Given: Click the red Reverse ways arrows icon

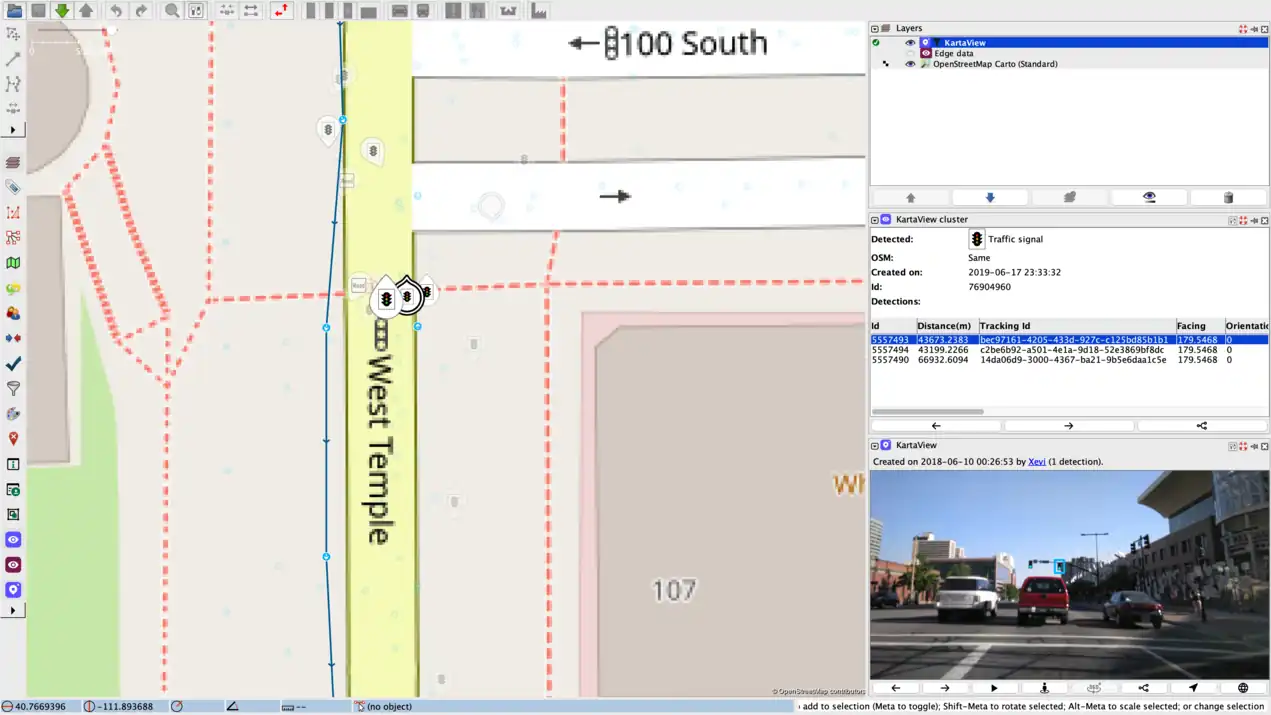Looking at the screenshot, I should [x=281, y=11].
